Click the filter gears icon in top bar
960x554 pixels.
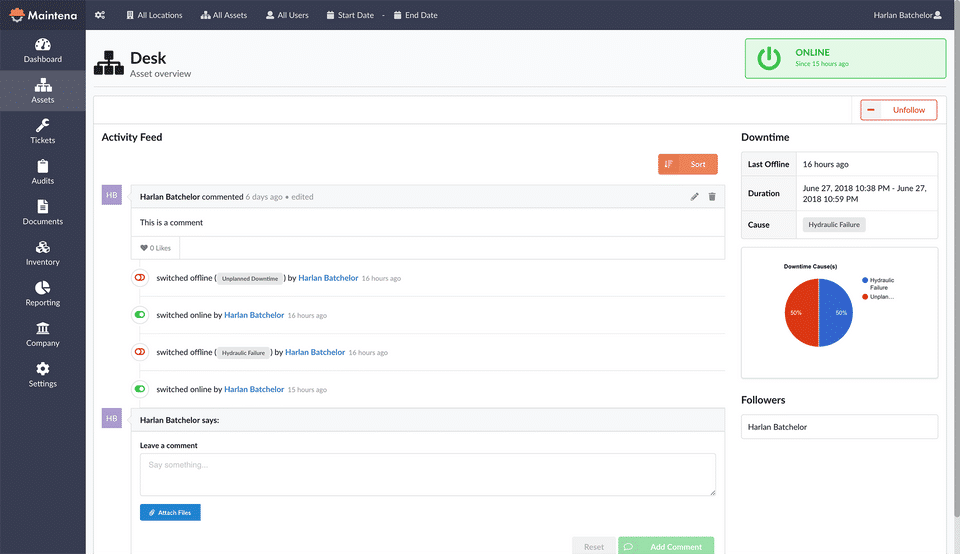[100, 15]
